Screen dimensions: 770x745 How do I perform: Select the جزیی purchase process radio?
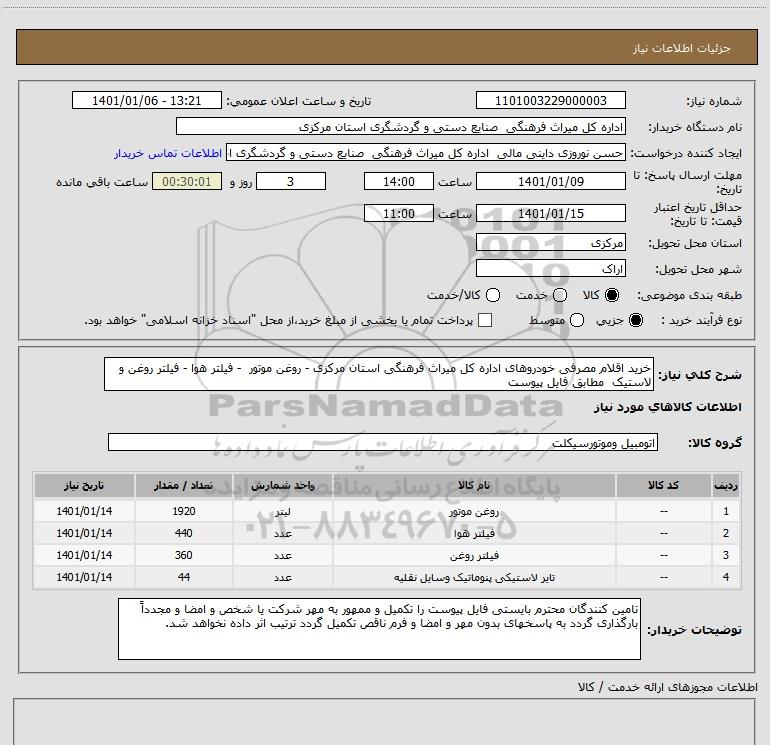point(635,320)
